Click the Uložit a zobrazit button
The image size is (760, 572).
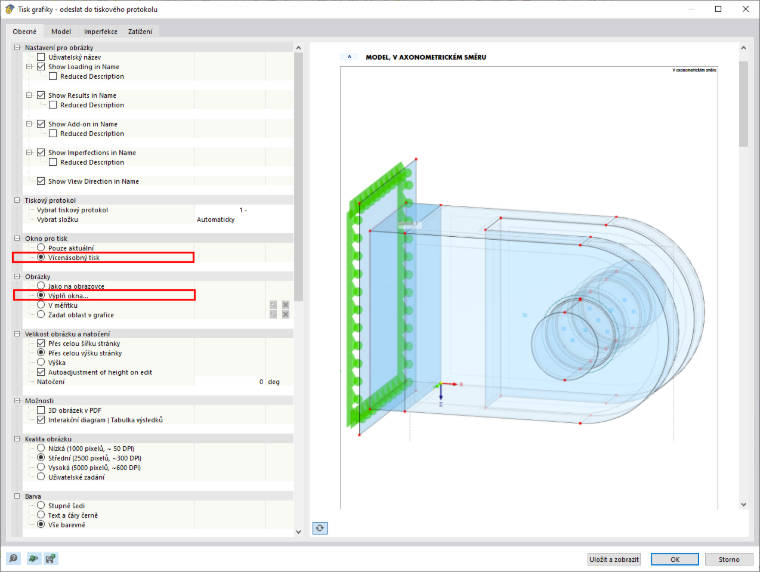614,559
